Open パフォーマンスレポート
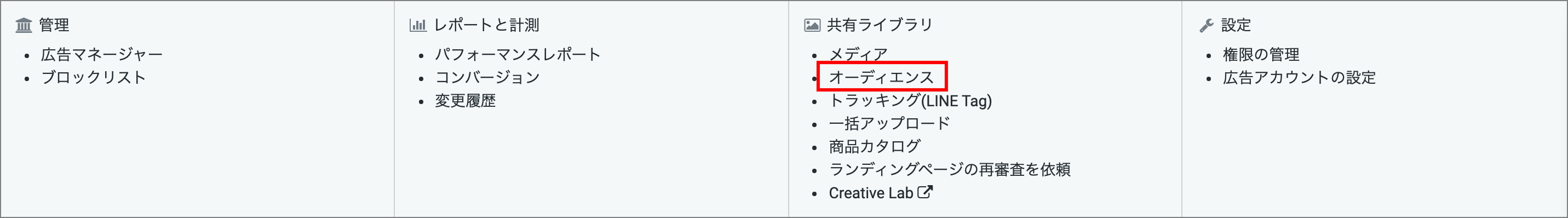Viewport: 1568px width, 218px height. (x=518, y=55)
